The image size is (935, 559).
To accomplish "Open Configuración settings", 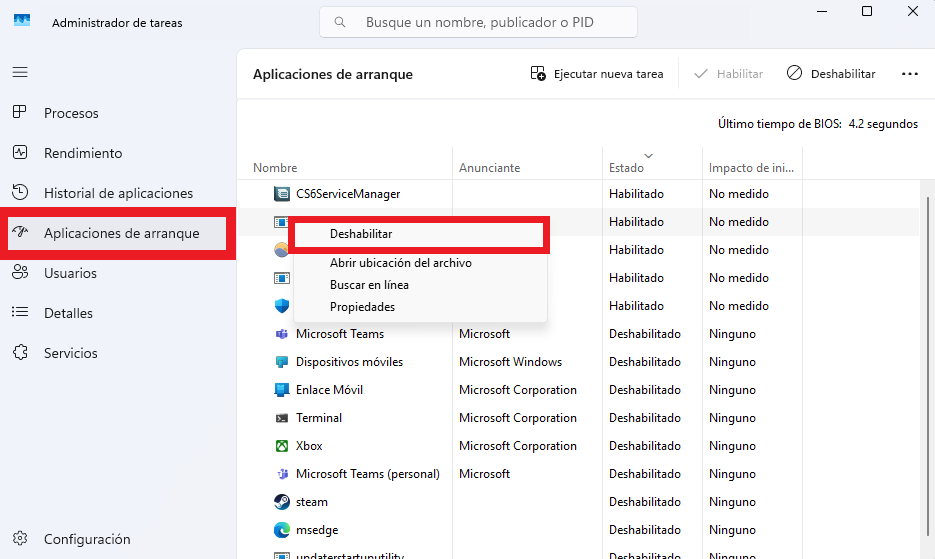I will pyautogui.click(x=86, y=539).
